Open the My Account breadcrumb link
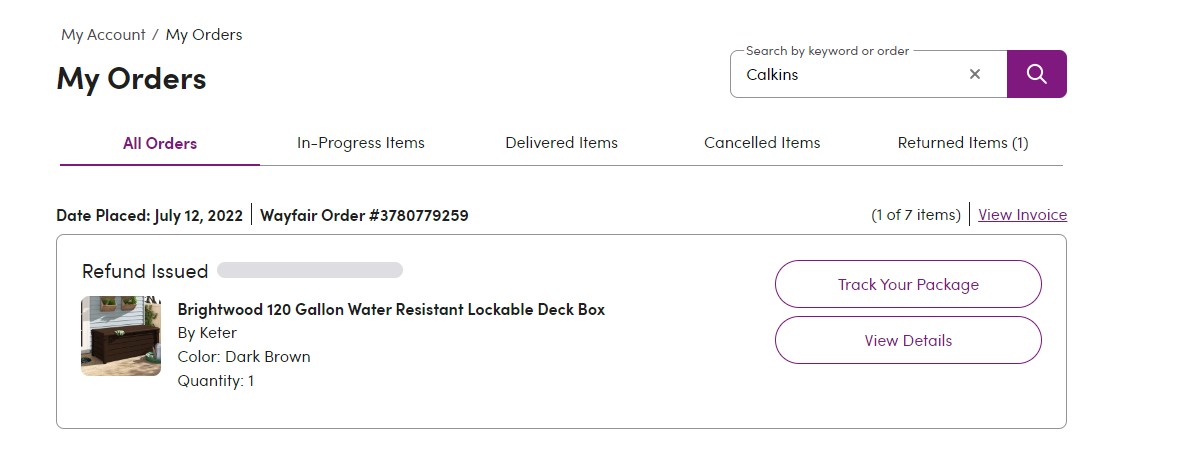 click(x=103, y=35)
